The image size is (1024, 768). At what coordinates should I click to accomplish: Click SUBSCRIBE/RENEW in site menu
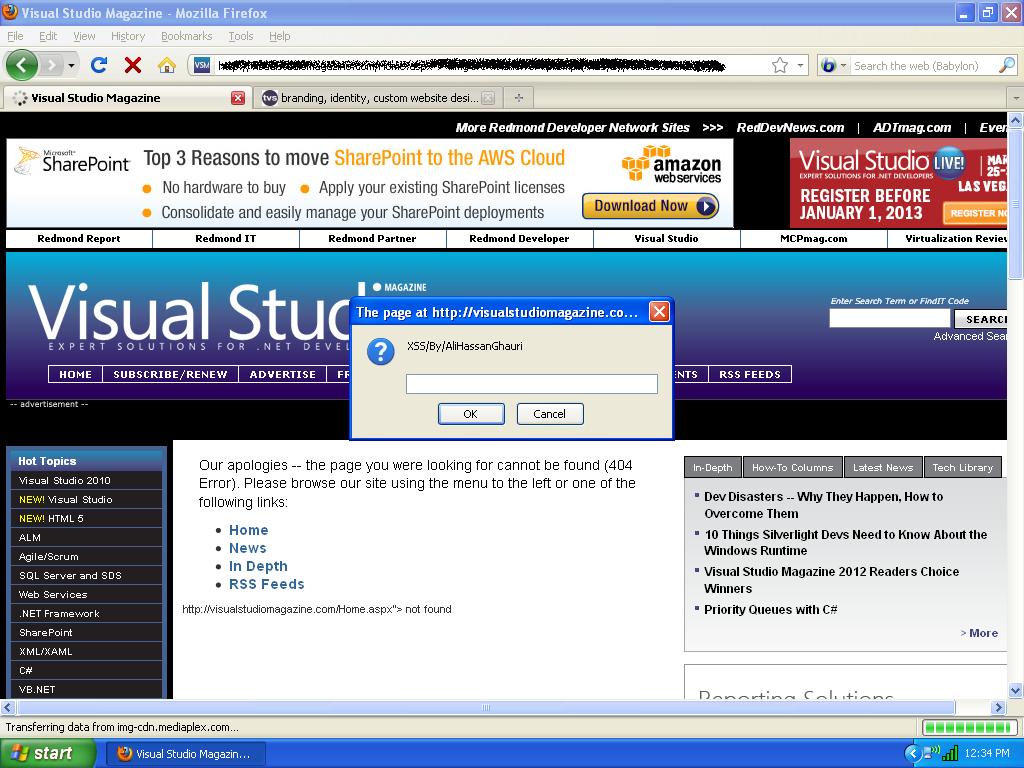[170, 374]
